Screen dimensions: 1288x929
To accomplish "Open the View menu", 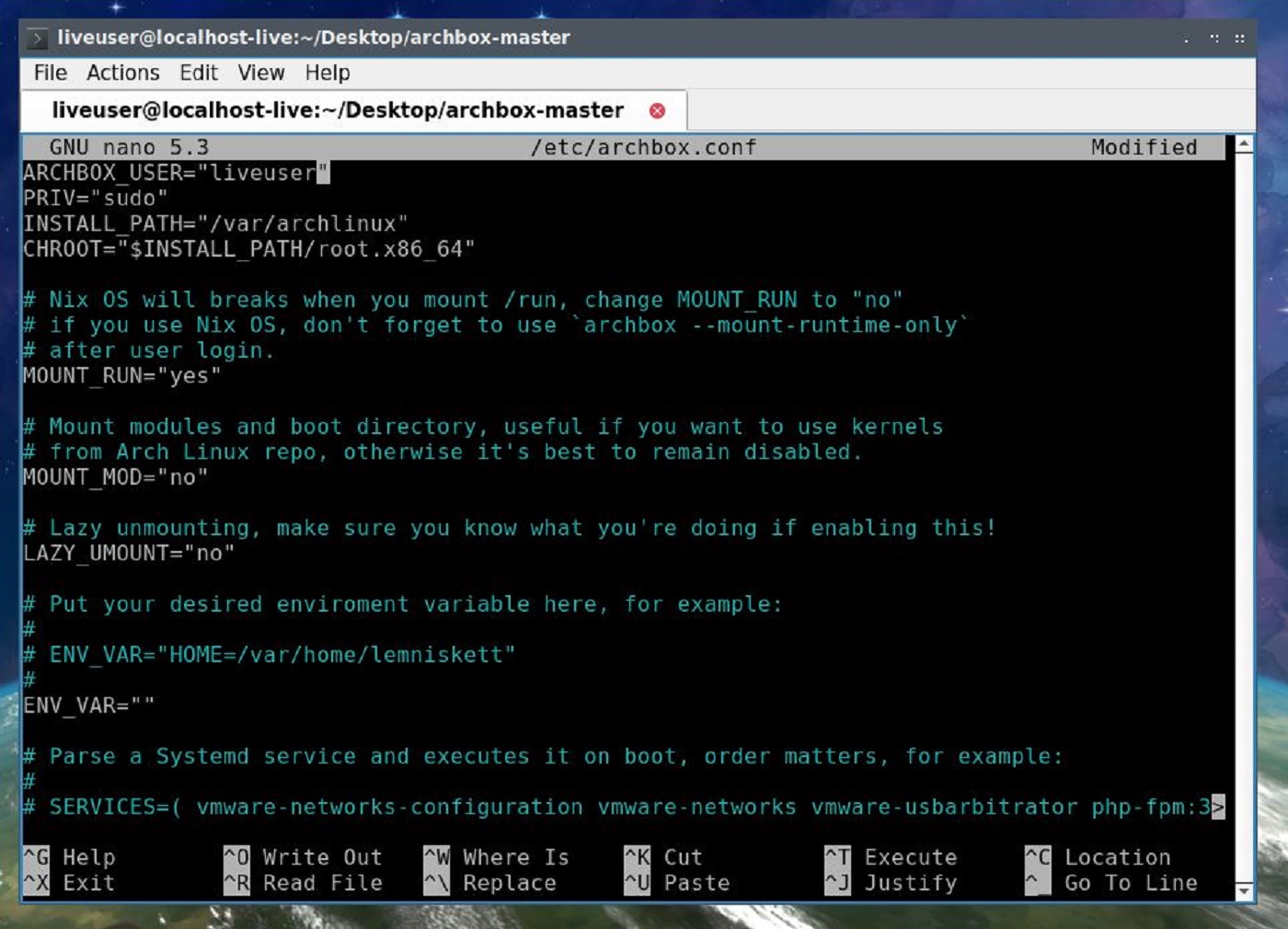I will coord(261,73).
